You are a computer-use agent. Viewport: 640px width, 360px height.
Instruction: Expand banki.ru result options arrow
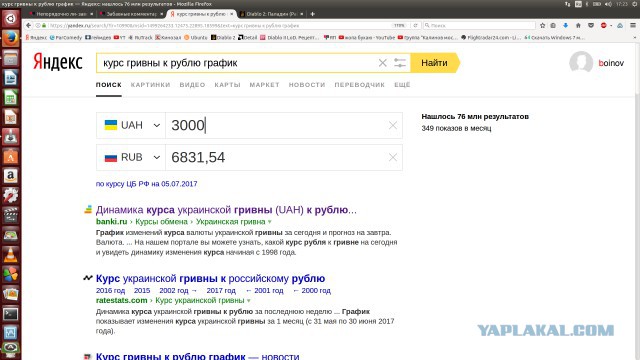coord(269,222)
